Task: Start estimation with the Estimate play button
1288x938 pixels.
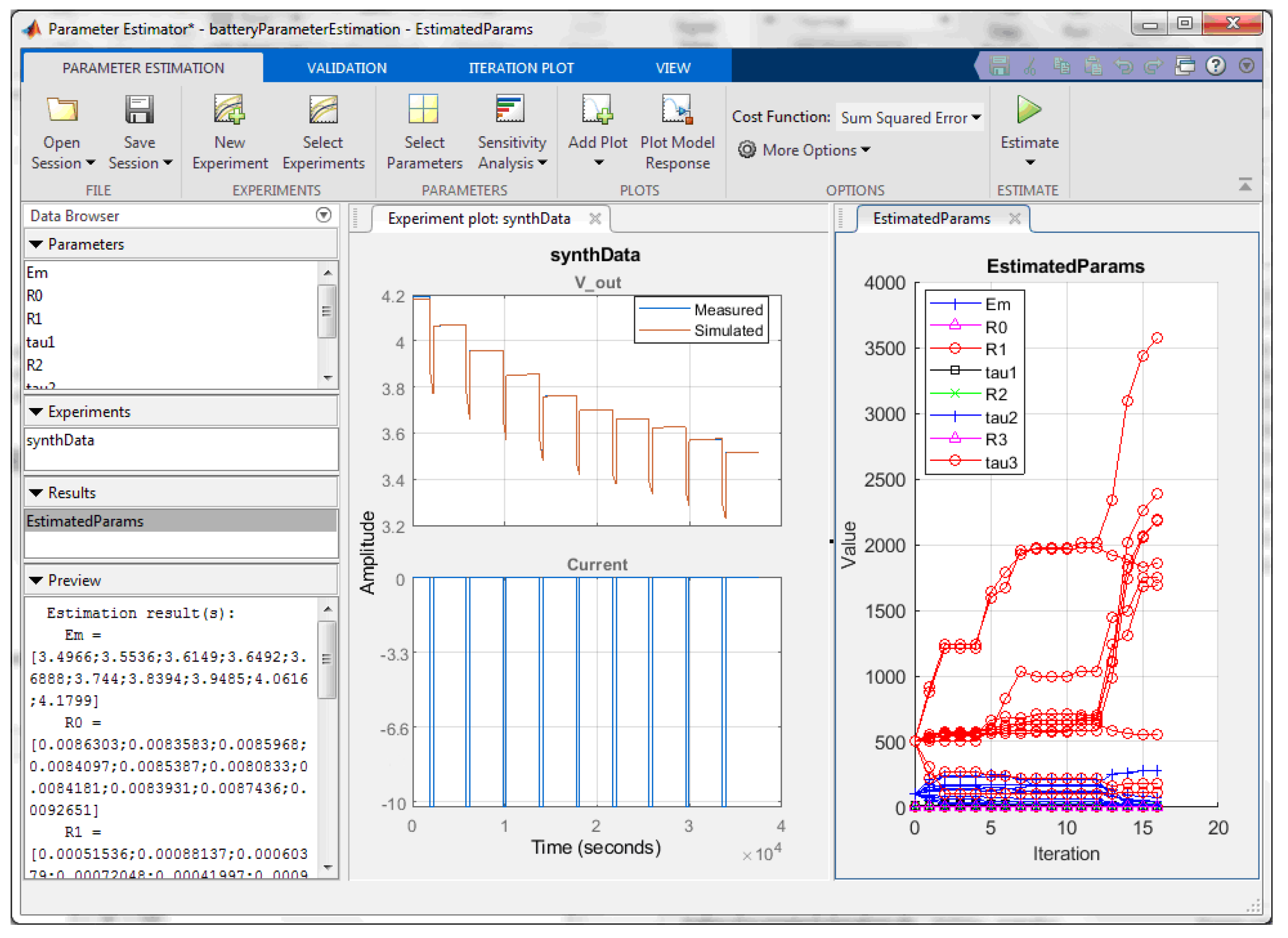Action: [x=1029, y=110]
